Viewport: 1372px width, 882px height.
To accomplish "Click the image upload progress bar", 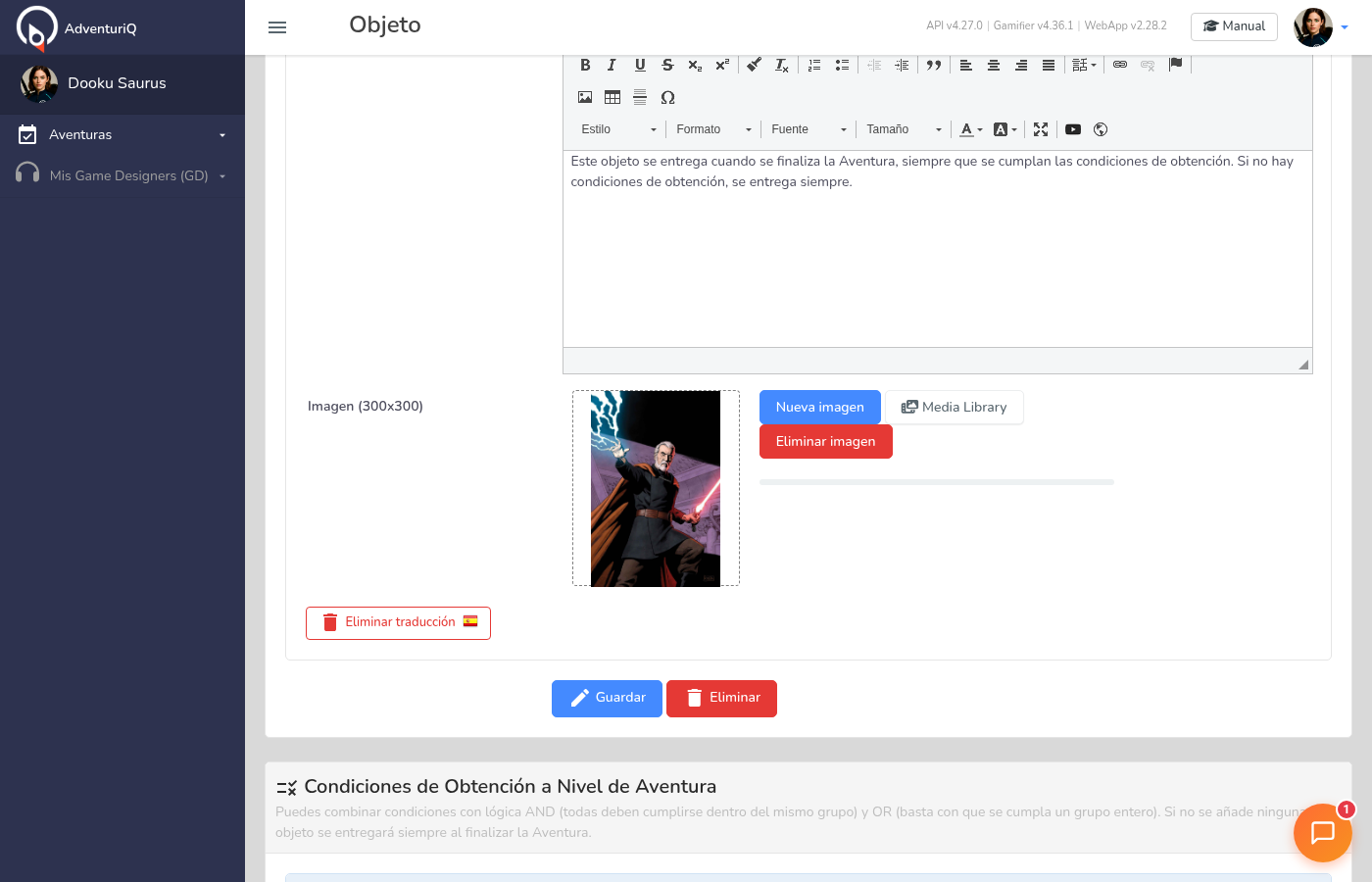I will click(937, 482).
